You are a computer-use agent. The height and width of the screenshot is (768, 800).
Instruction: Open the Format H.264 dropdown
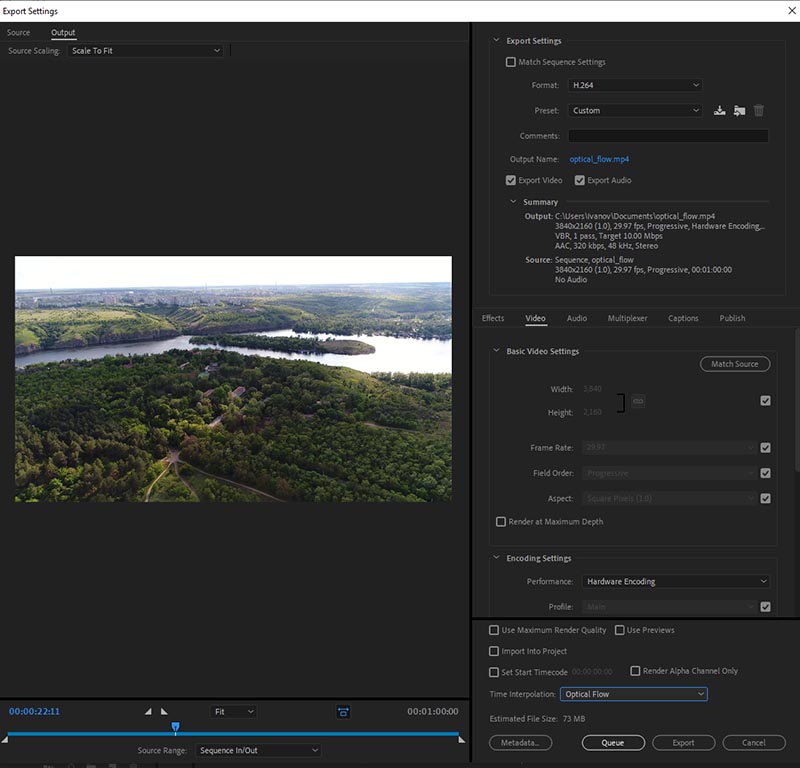click(x=635, y=85)
